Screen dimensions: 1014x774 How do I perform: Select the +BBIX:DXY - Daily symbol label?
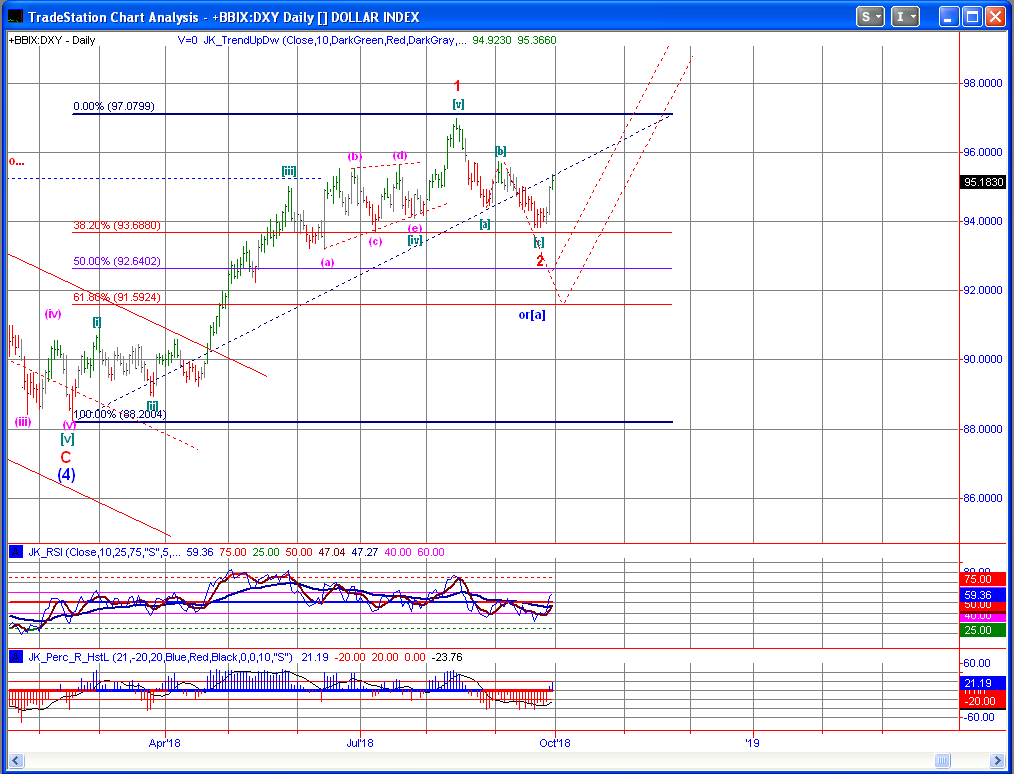52,40
